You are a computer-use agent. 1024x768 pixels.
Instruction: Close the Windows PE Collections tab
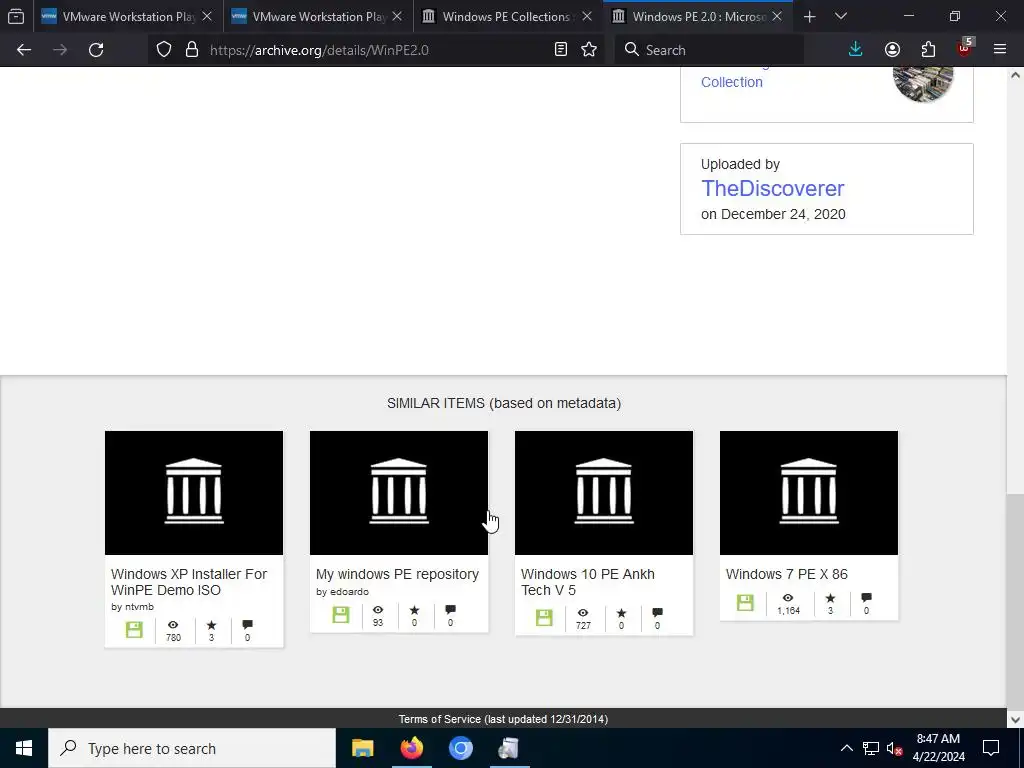(587, 16)
